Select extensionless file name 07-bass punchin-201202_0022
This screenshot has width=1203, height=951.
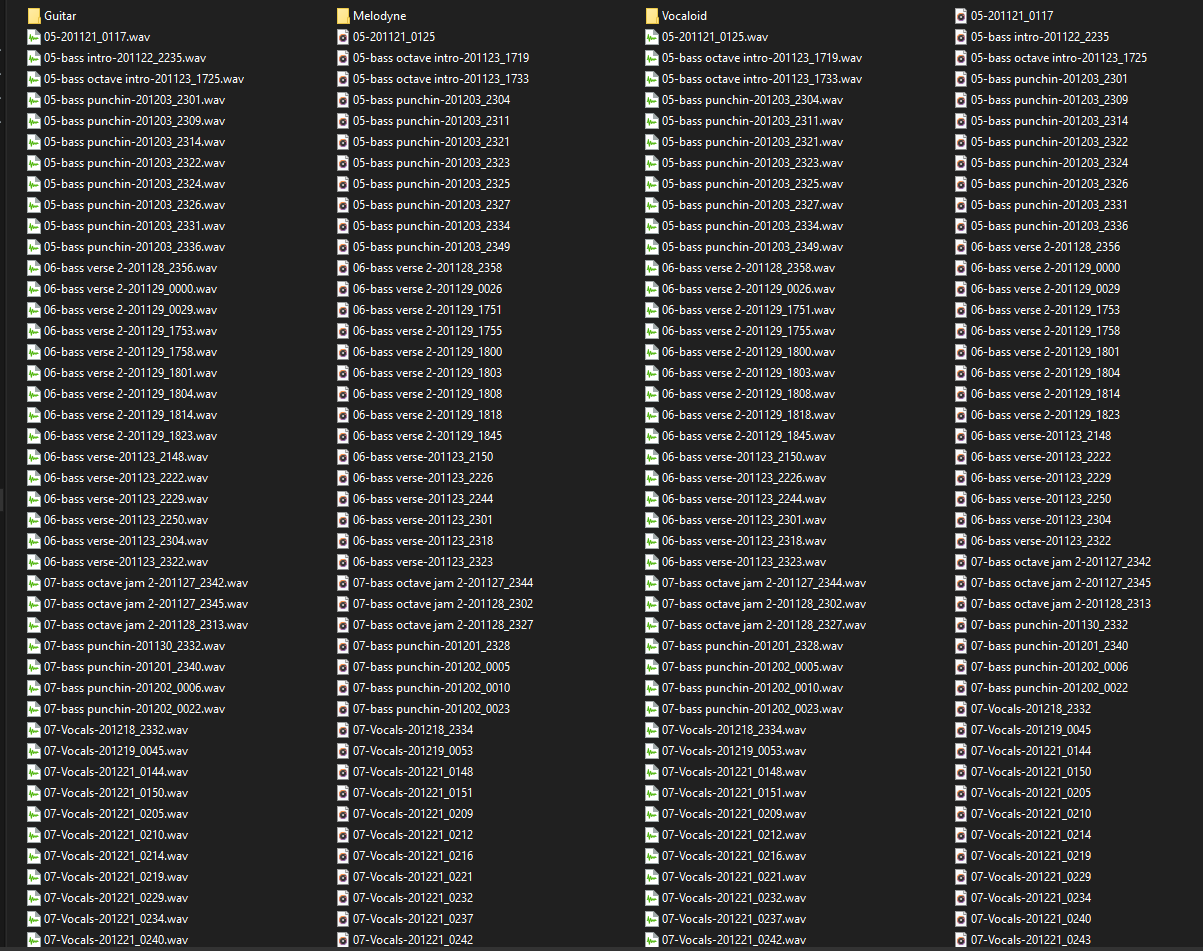[1050, 688]
